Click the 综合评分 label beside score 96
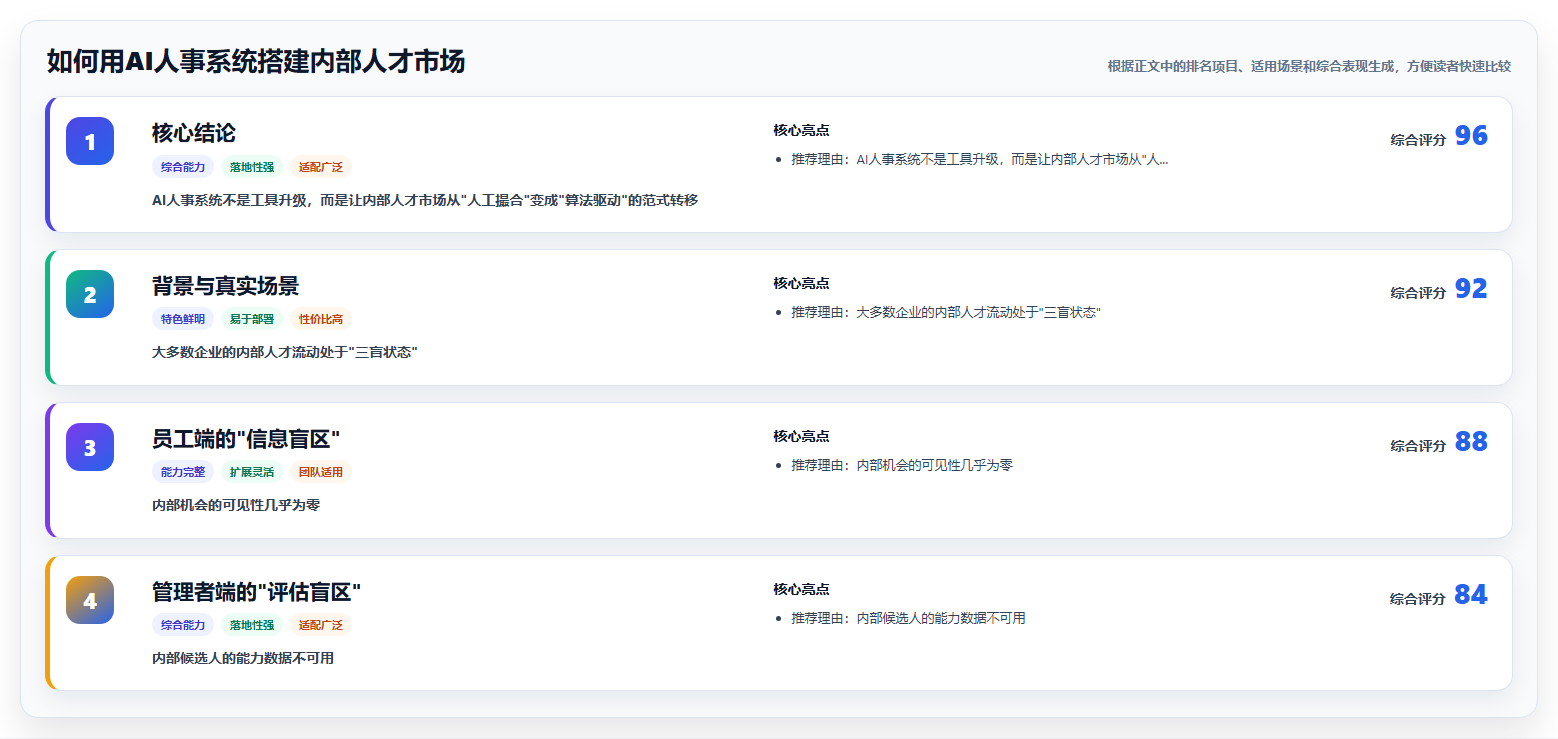This screenshot has height=739, width=1558. (1418, 140)
